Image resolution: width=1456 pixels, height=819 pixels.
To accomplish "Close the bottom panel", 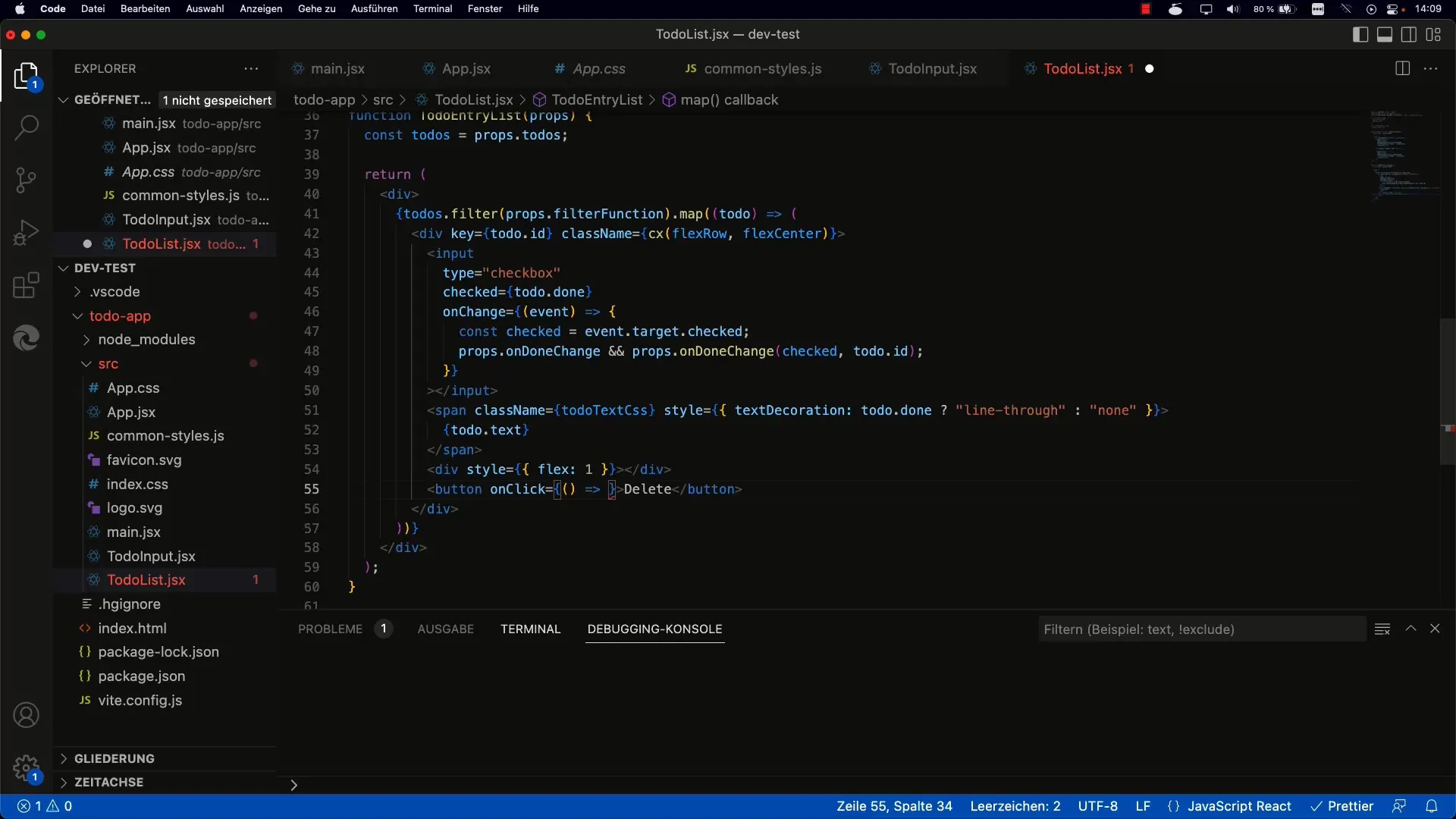I will pos(1435,629).
